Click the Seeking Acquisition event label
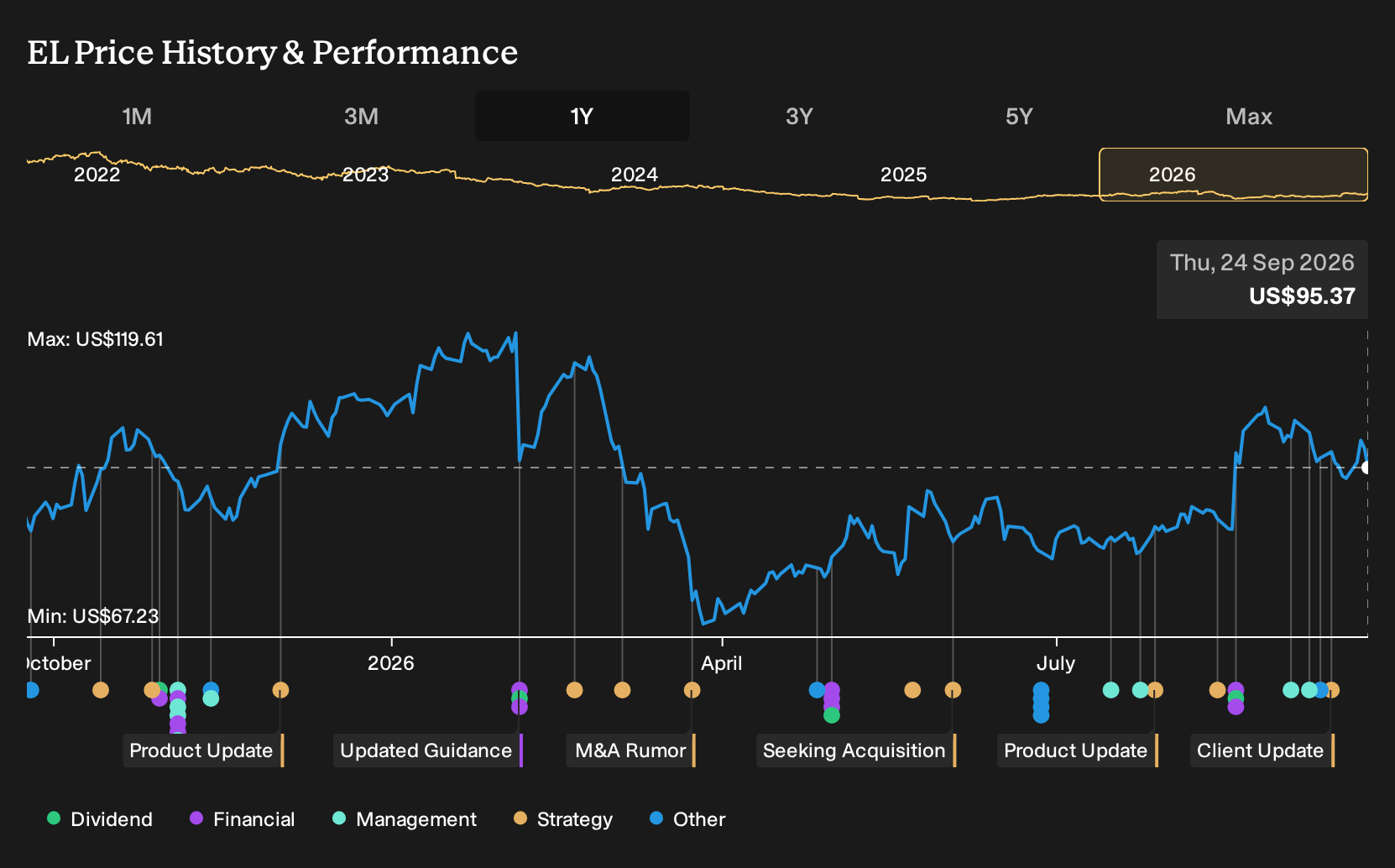1395x868 pixels. pyautogui.click(x=856, y=750)
